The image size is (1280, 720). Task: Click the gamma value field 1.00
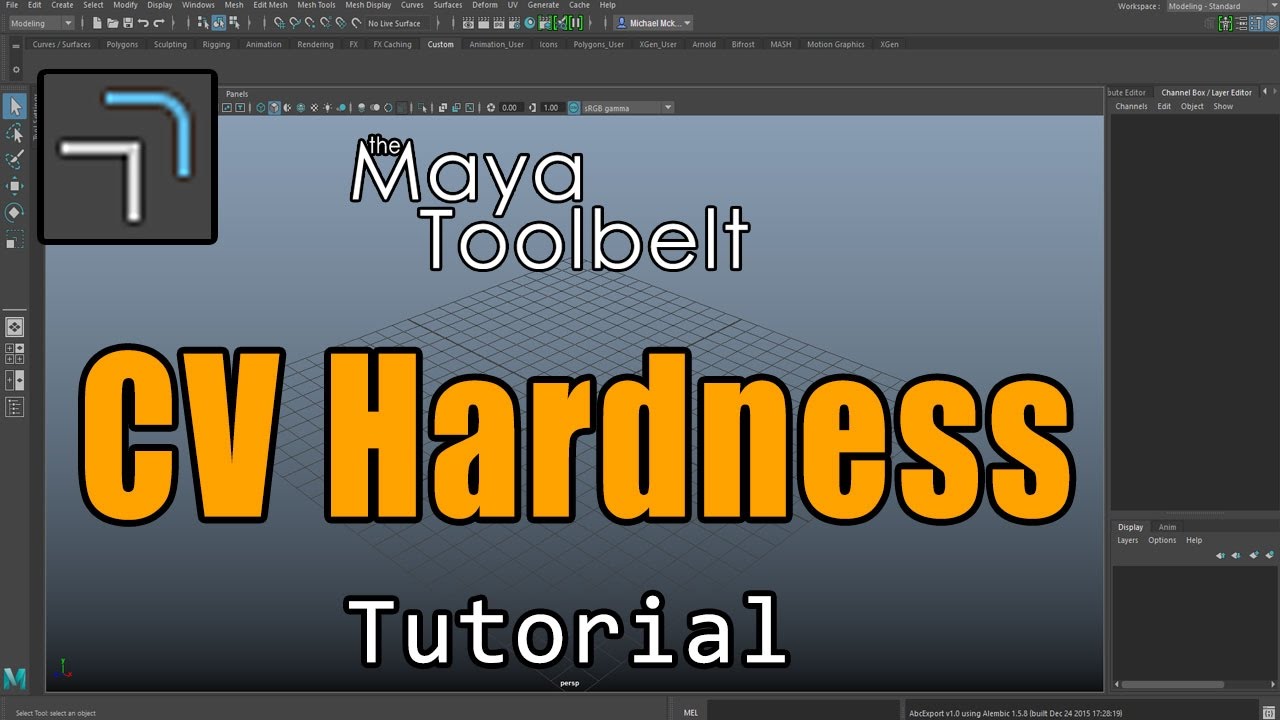click(551, 107)
